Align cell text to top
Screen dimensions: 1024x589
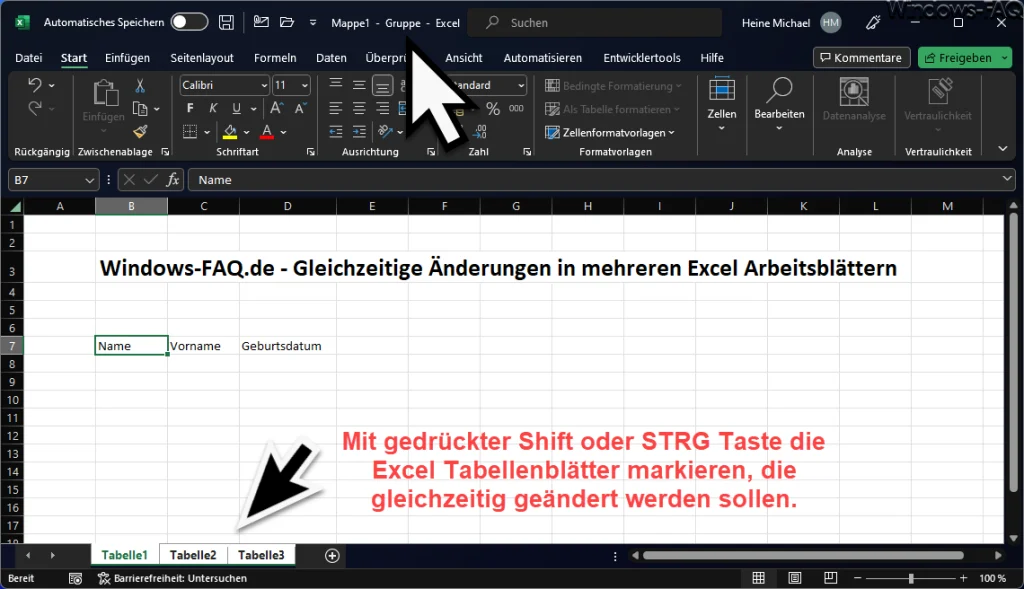click(336, 85)
